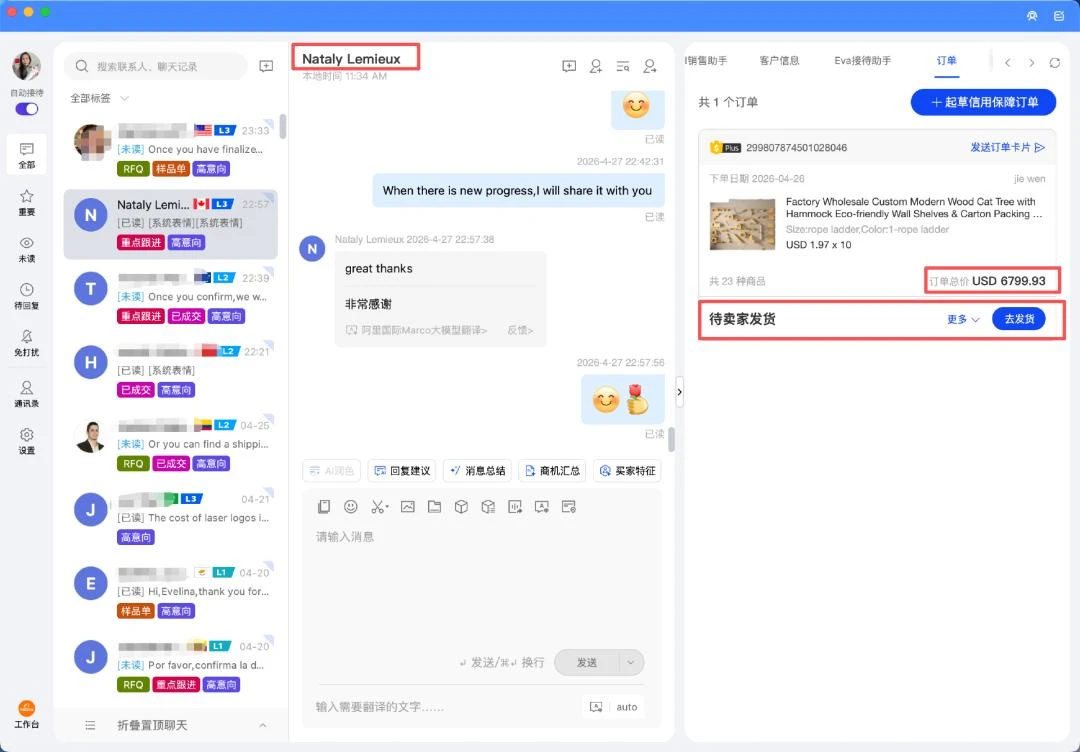Click the auto translate language selector

pos(614,707)
